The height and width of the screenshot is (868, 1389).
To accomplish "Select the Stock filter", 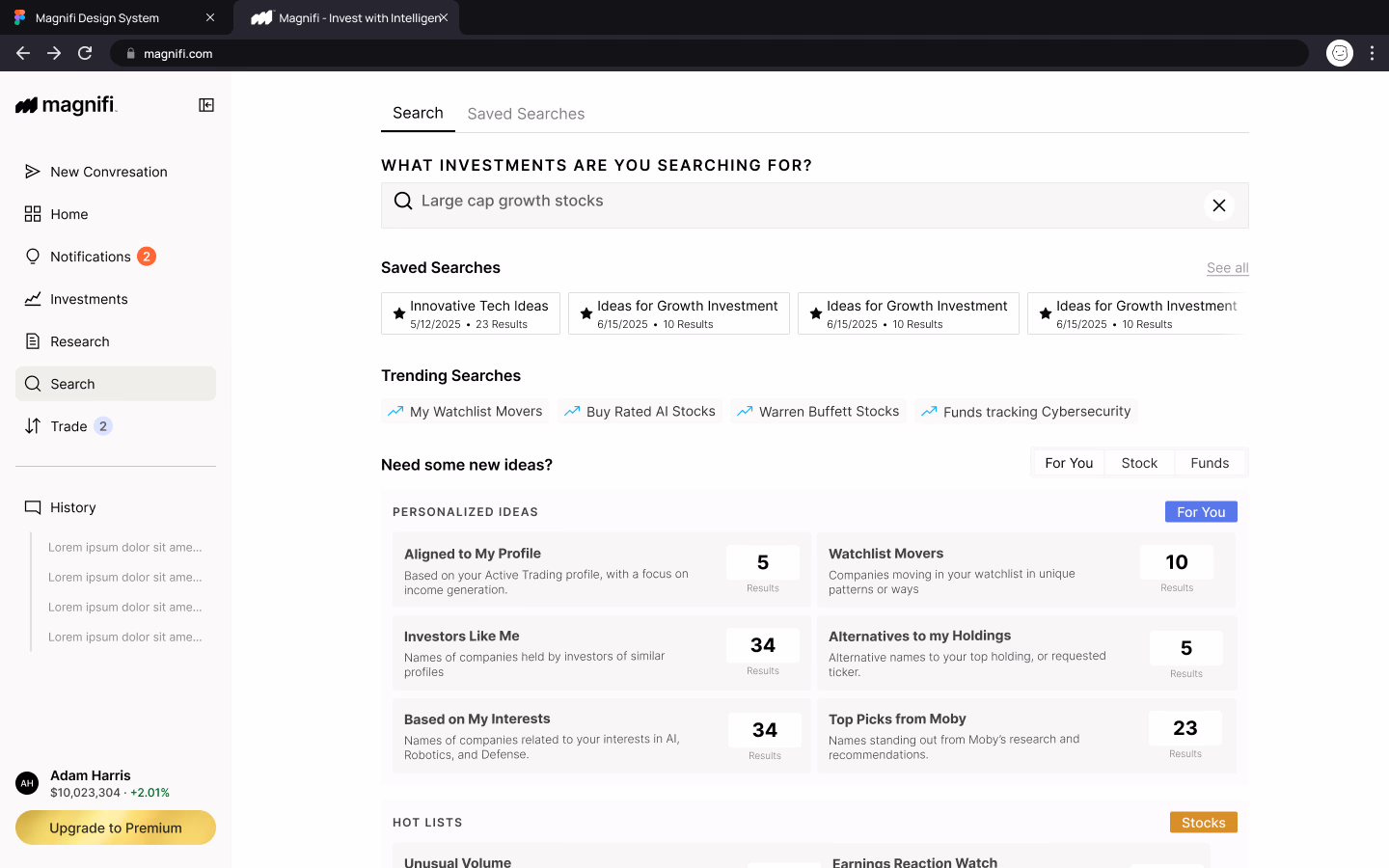I will (x=1139, y=463).
